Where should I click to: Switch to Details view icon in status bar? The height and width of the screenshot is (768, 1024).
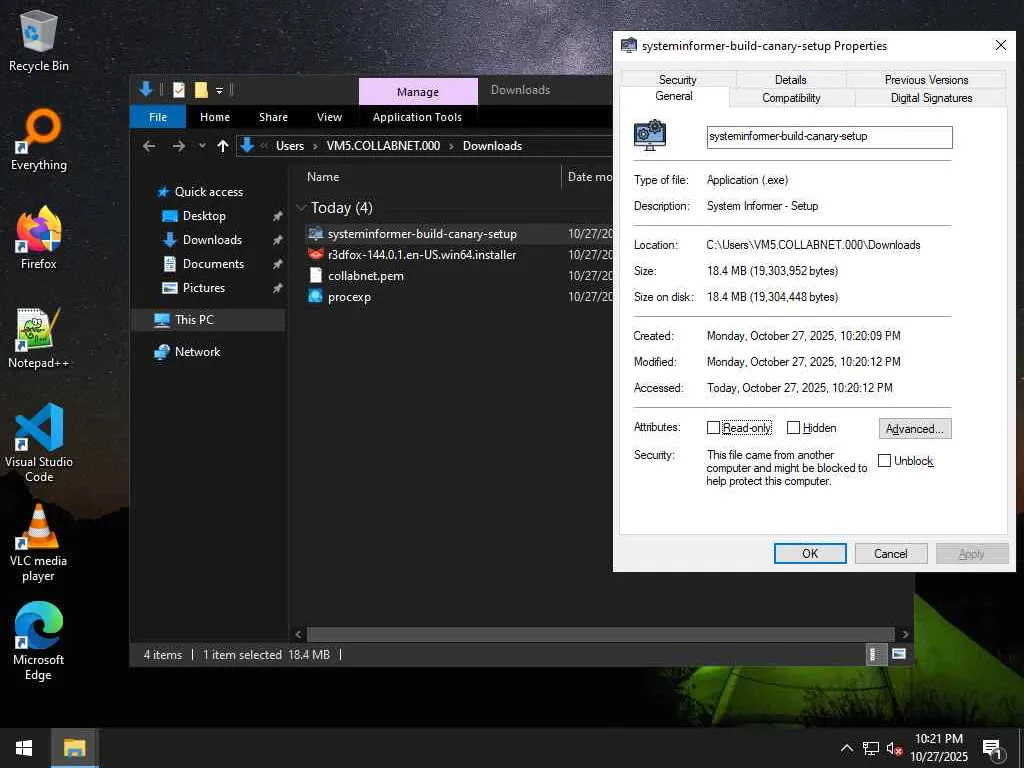click(874, 654)
